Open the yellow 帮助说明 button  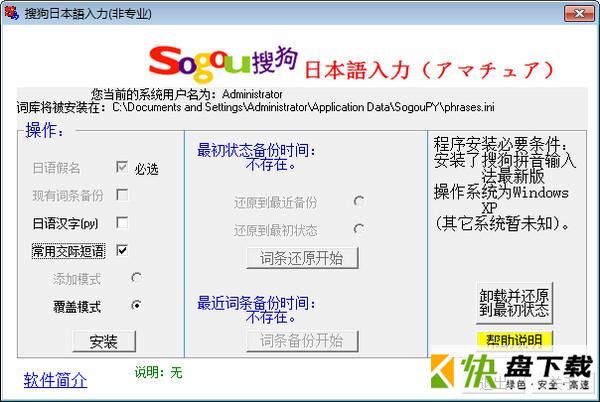click(x=514, y=340)
